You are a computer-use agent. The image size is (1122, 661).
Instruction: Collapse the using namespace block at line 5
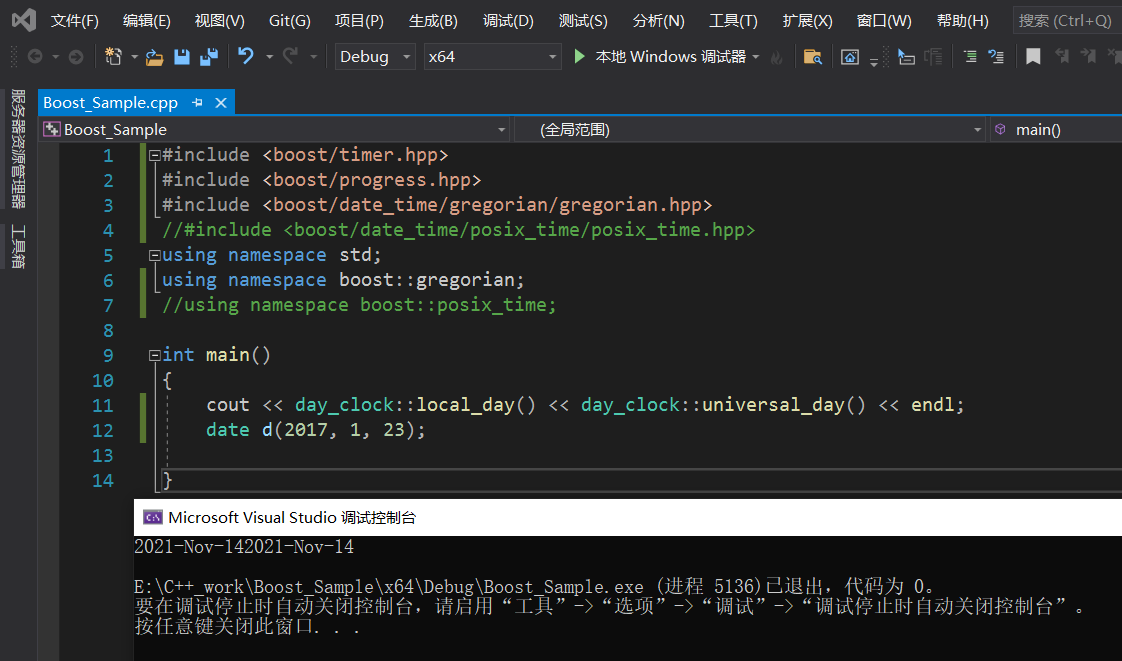tap(155, 255)
